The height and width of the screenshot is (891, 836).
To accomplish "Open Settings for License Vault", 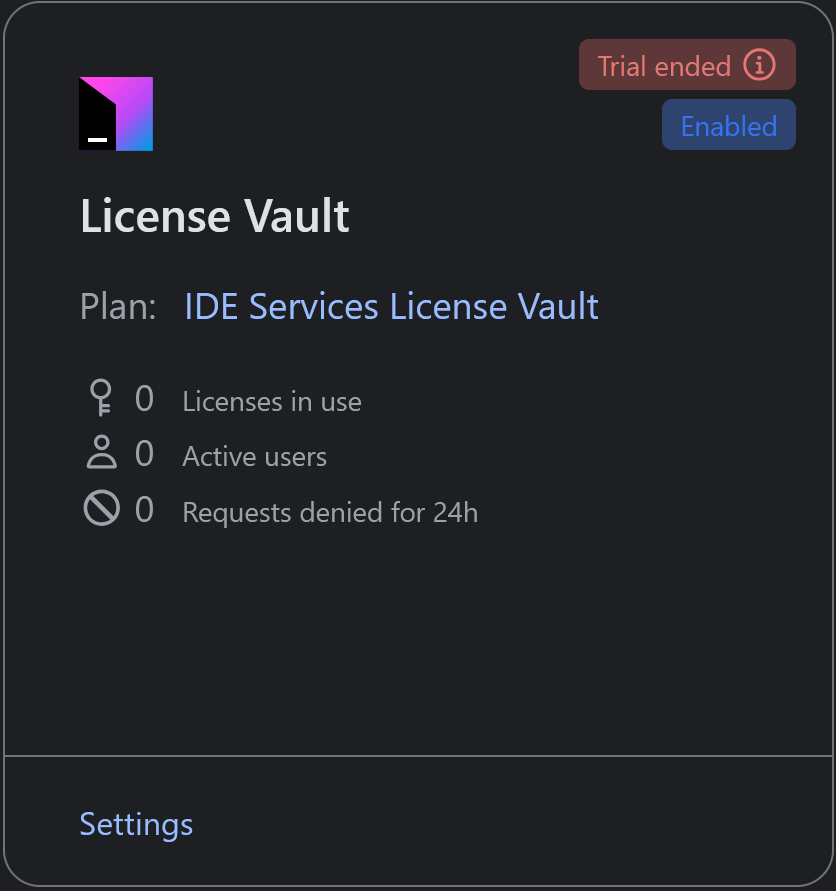I will (136, 824).
